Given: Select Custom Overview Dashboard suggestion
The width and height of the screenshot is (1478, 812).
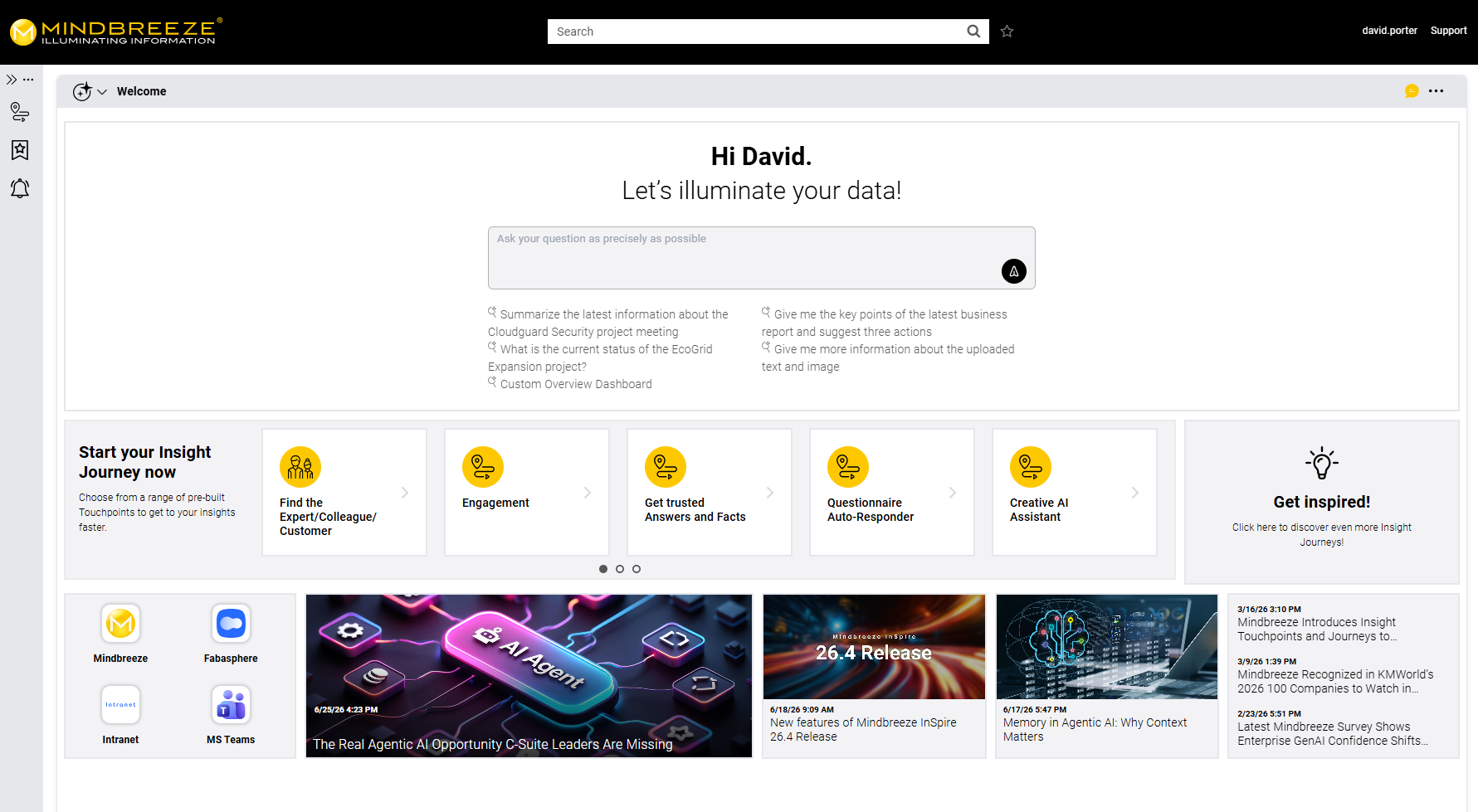Looking at the screenshot, I should 570,383.
